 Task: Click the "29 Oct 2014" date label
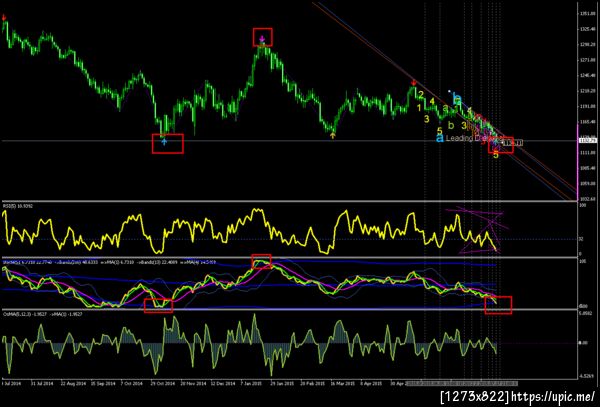162,383
